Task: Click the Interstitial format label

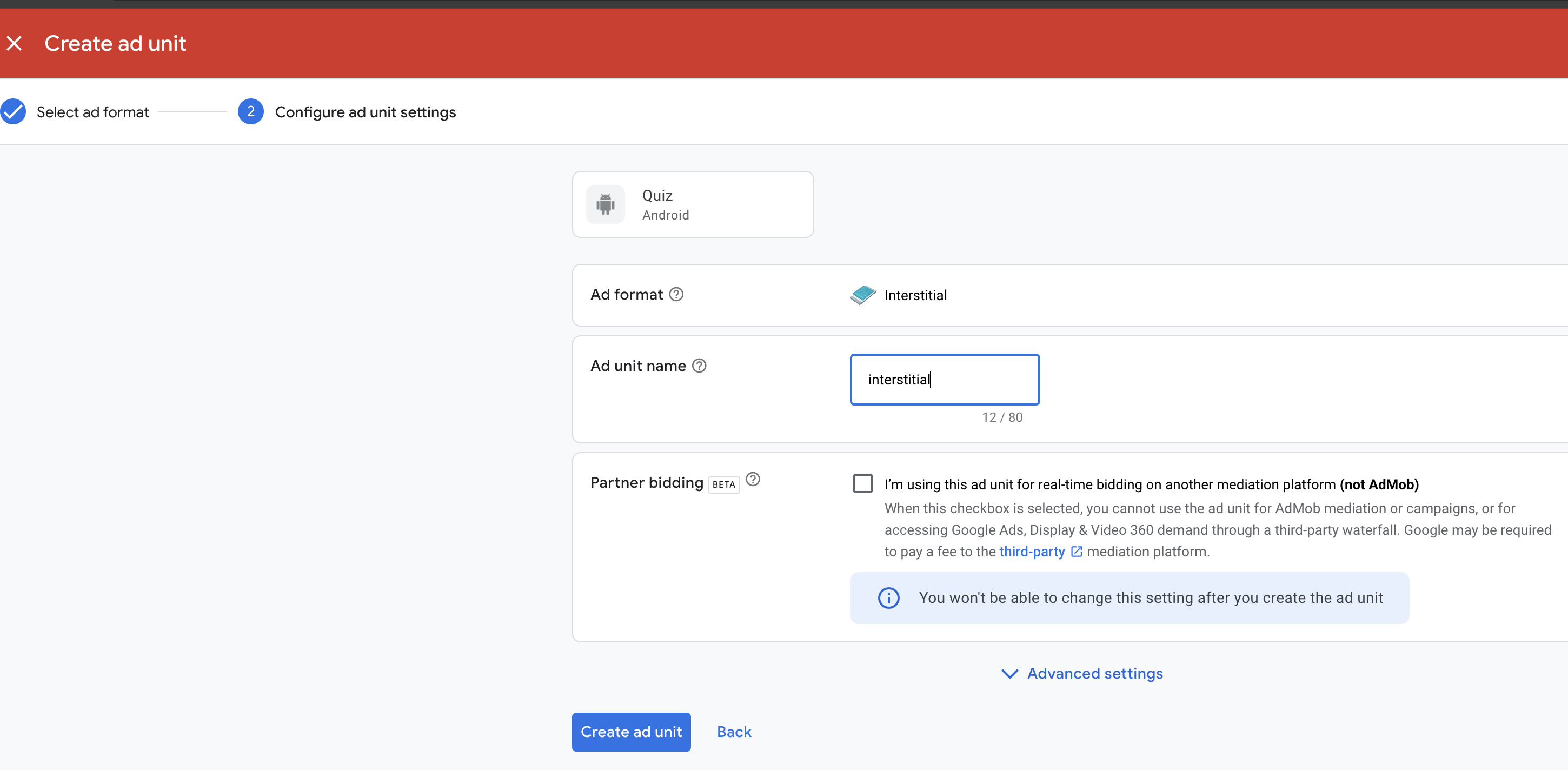Action: 915,295
